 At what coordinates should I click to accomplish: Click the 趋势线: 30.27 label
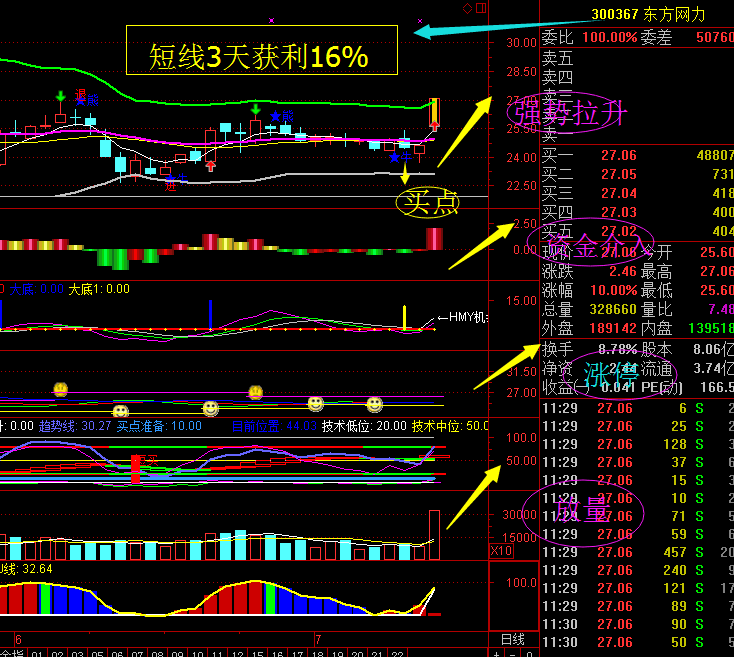[75, 426]
